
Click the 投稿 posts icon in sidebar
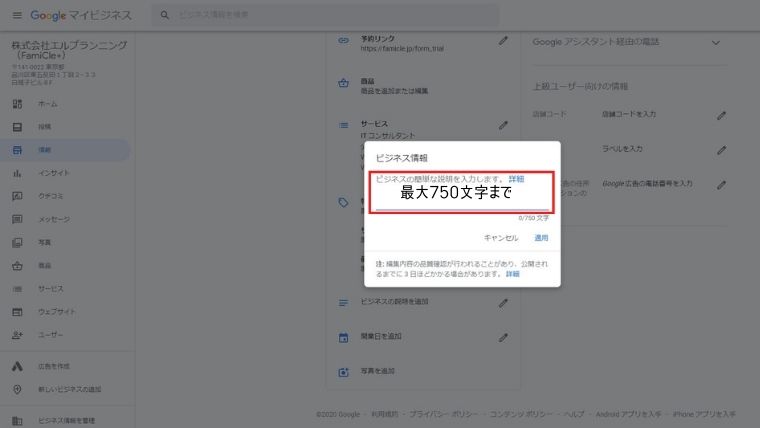(17, 127)
